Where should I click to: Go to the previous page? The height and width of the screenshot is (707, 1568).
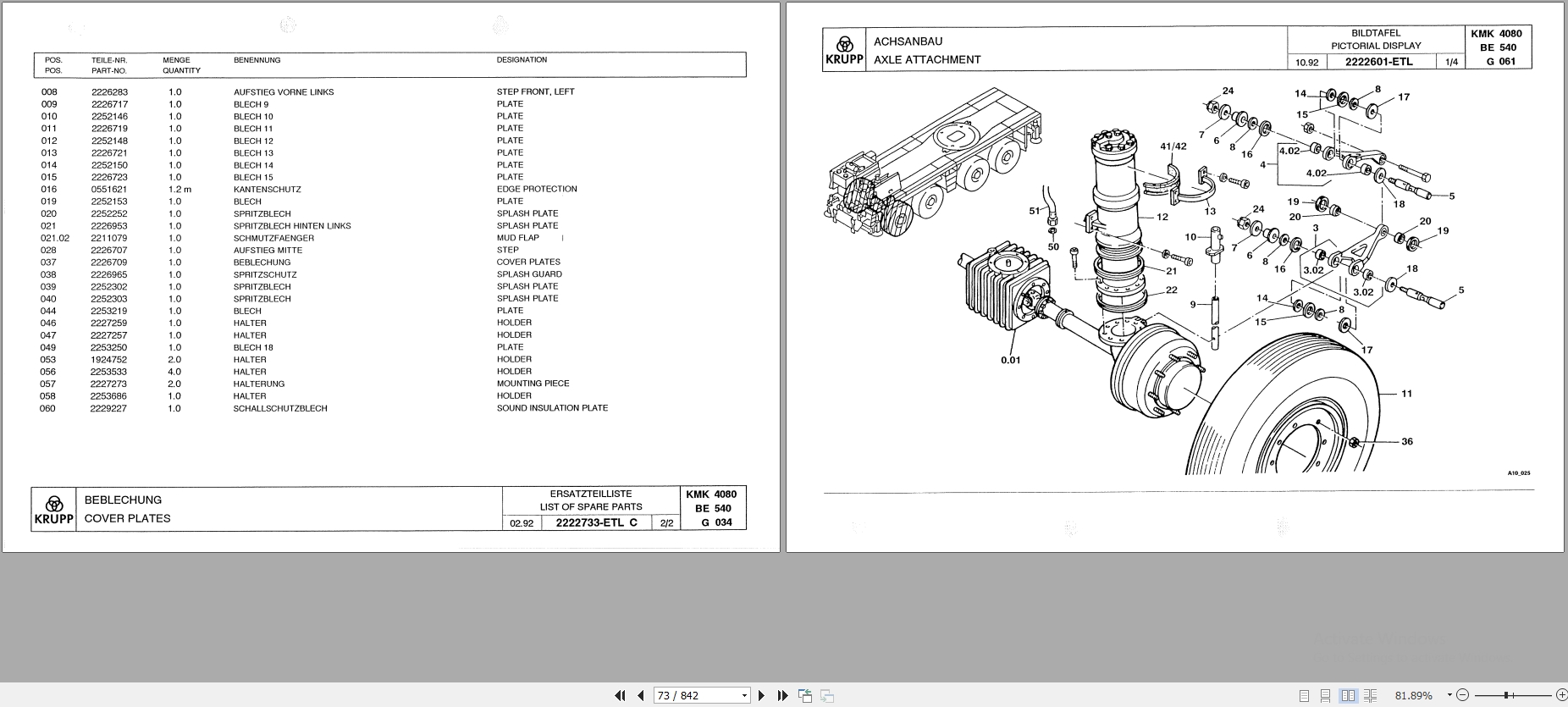click(641, 695)
